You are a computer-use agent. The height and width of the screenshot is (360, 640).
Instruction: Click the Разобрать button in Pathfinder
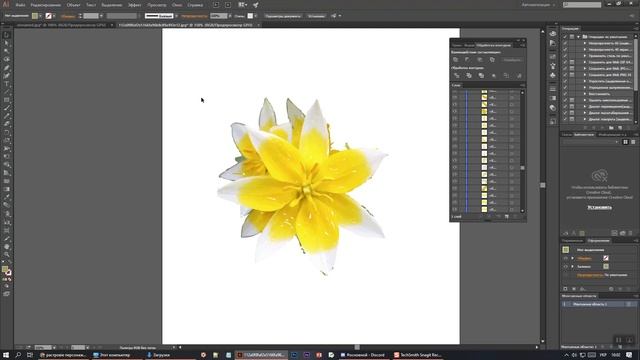512,60
